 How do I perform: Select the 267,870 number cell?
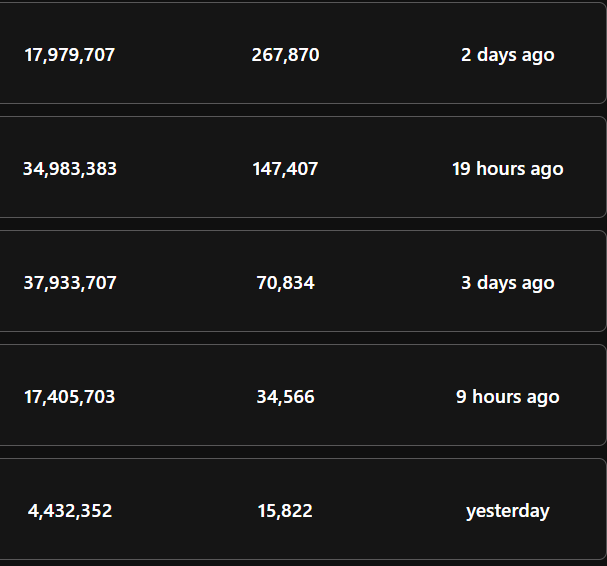pos(285,55)
